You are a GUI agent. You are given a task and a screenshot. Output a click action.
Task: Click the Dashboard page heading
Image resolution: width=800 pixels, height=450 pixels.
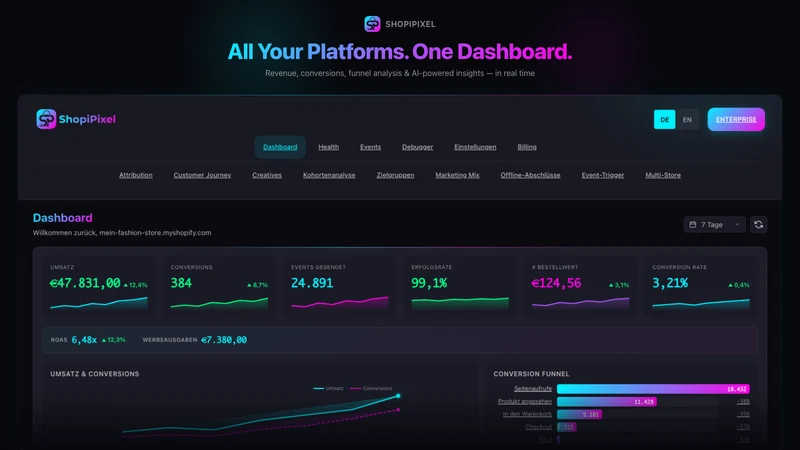click(x=63, y=218)
